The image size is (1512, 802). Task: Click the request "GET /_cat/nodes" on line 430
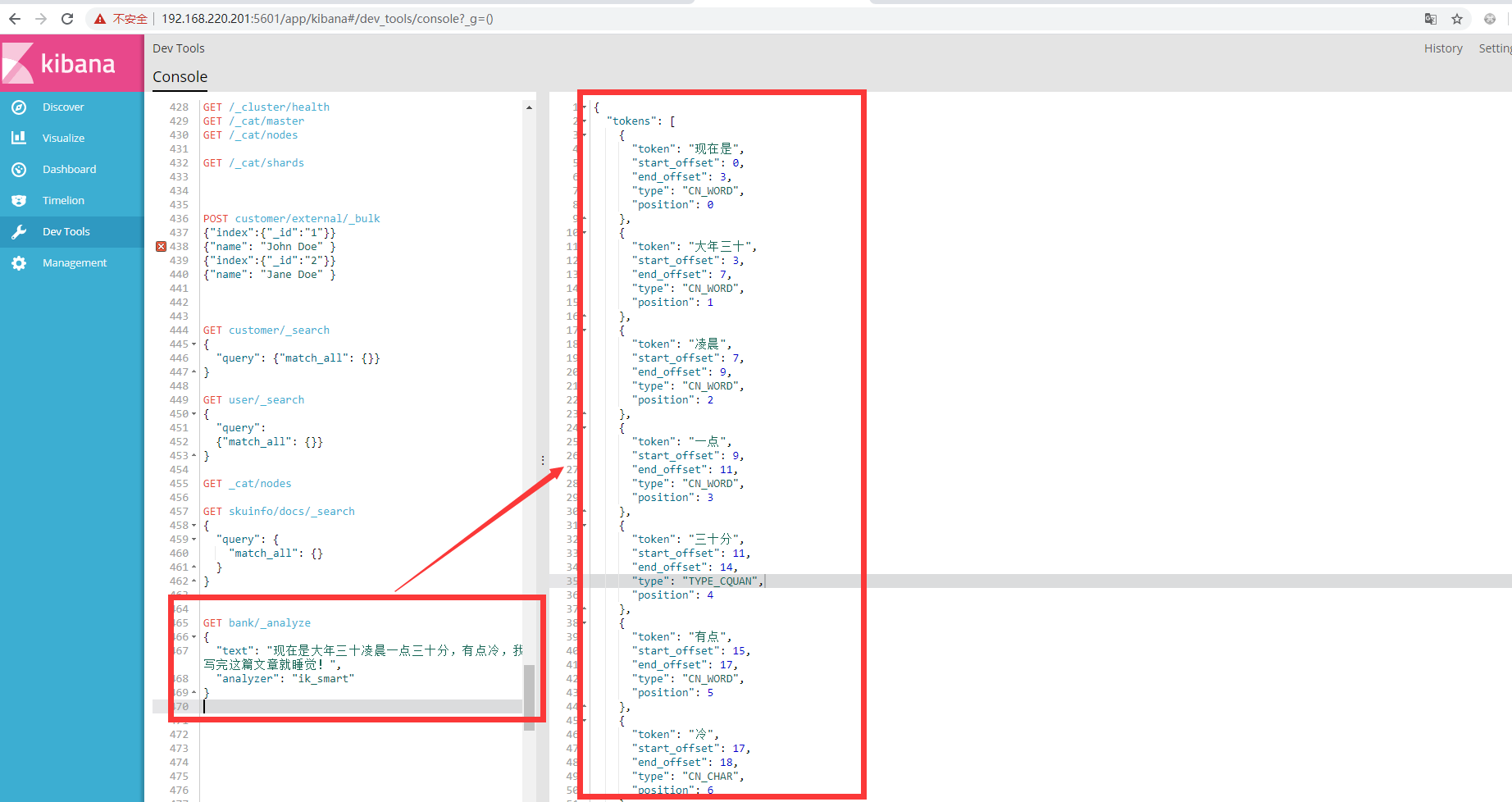click(250, 135)
